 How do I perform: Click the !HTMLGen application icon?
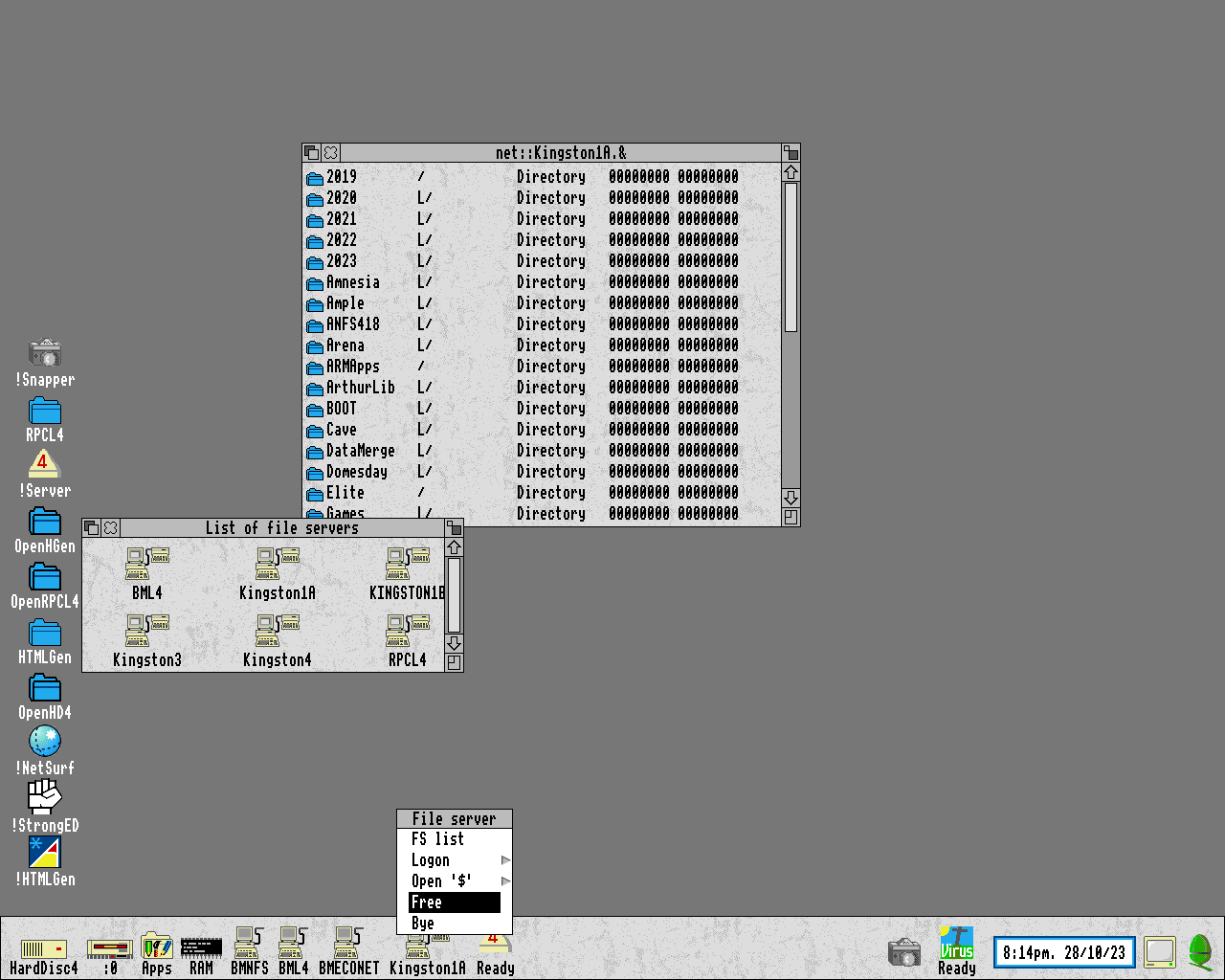pyautogui.click(x=45, y=852)
